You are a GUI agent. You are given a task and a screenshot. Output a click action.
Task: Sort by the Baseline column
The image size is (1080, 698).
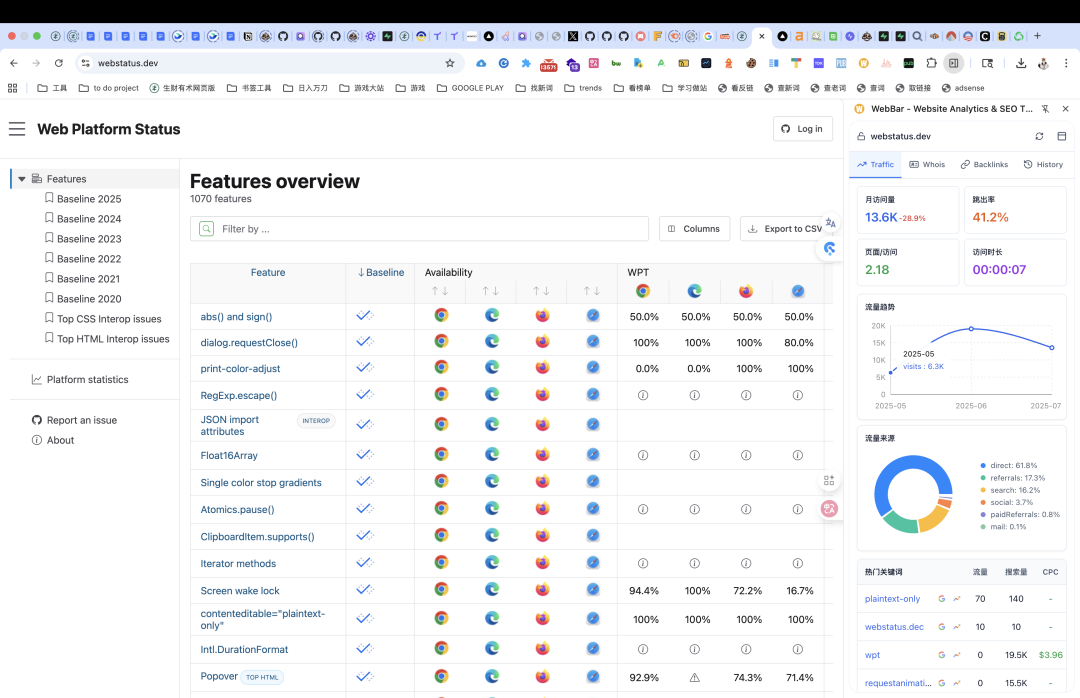[x=380, y=272]
